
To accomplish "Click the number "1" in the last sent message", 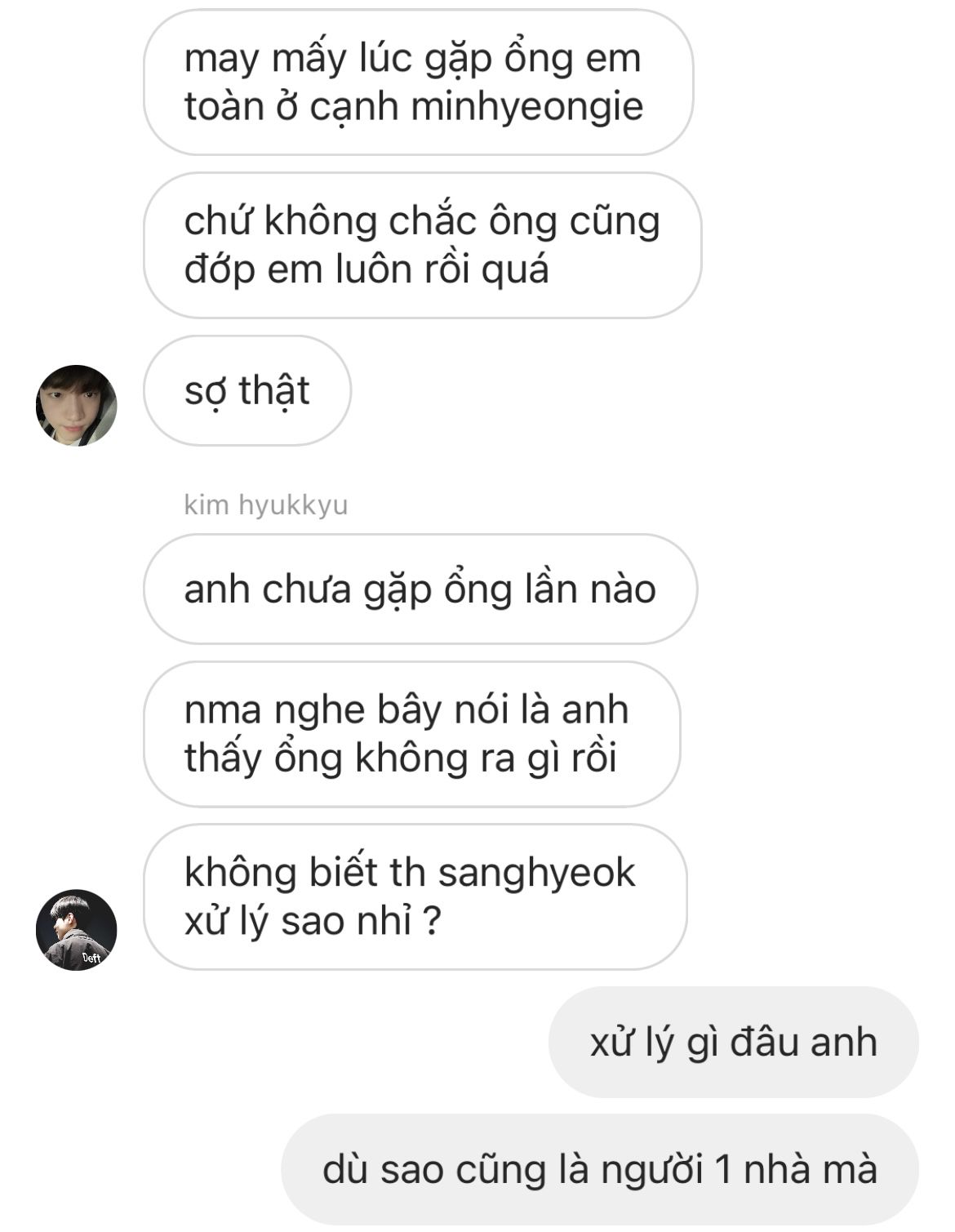I will tap(723, 1169).
